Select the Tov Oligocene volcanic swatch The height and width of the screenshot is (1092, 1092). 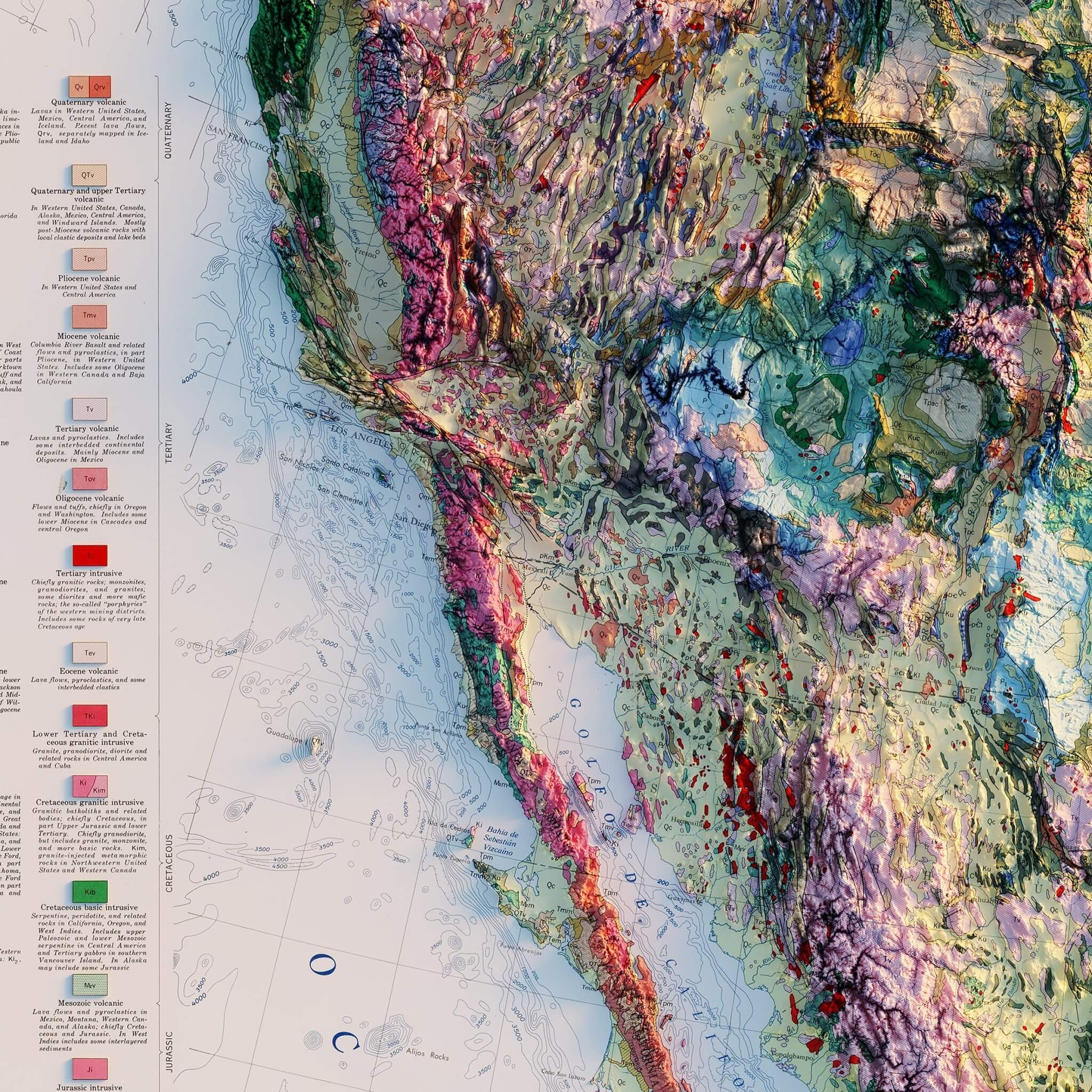[x=89, y=479]
